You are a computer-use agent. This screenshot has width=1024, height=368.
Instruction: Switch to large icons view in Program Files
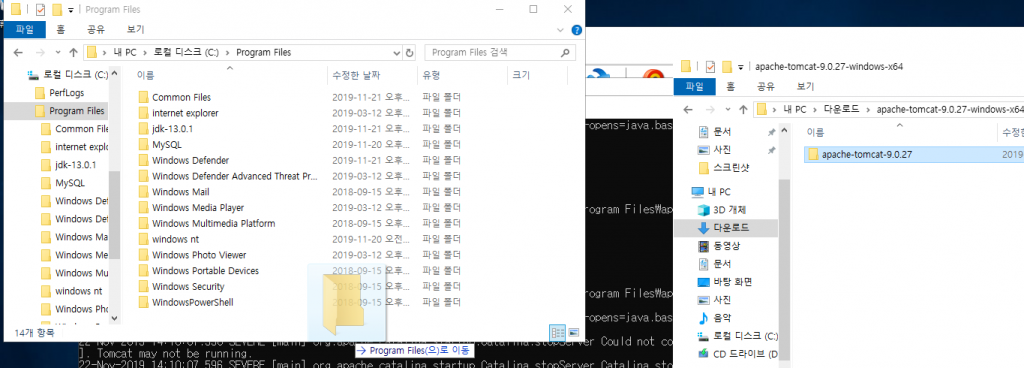click(573, 332)
